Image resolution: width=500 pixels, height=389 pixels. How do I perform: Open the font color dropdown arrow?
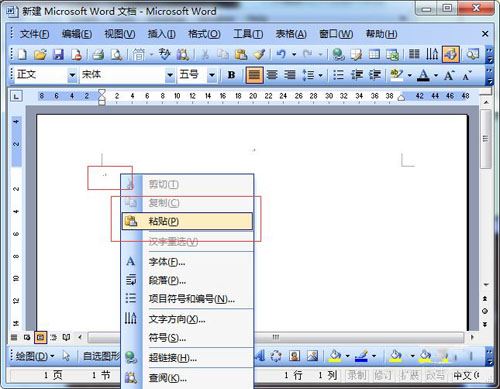(x=436, y=75)
